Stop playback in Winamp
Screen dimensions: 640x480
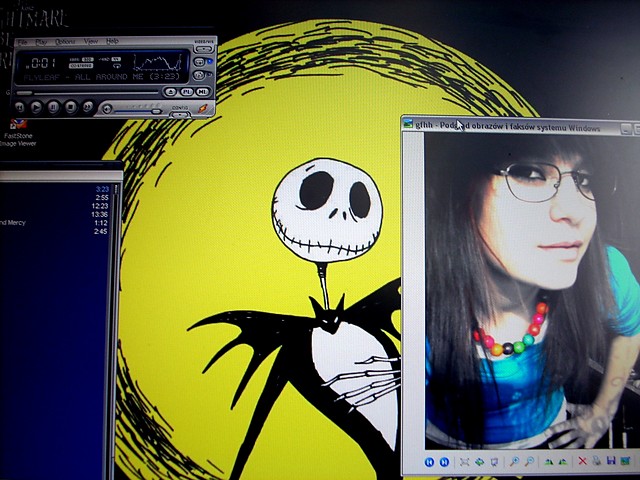pos(71,107)
